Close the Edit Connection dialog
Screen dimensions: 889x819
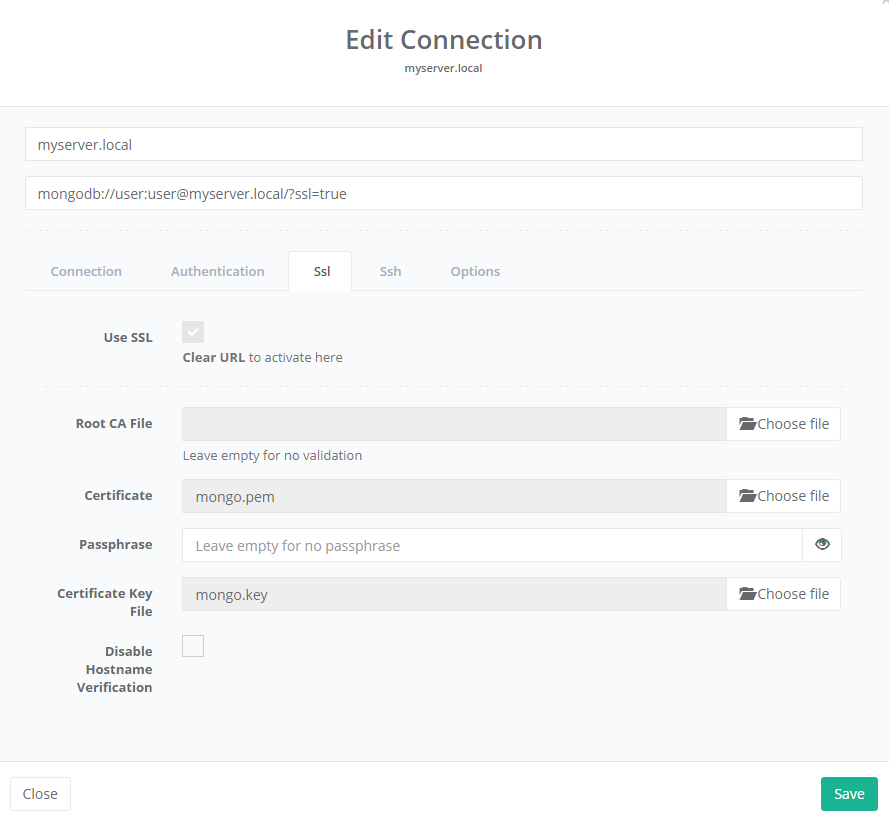40,793
